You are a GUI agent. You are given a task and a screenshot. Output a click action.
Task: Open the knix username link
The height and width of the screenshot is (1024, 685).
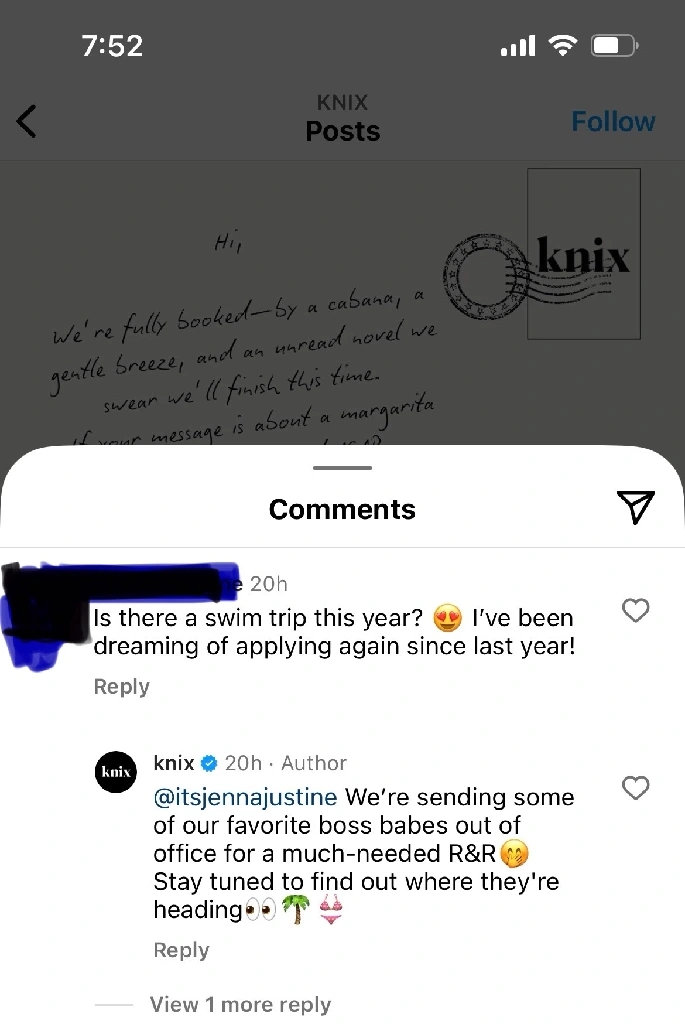(174, 763)
